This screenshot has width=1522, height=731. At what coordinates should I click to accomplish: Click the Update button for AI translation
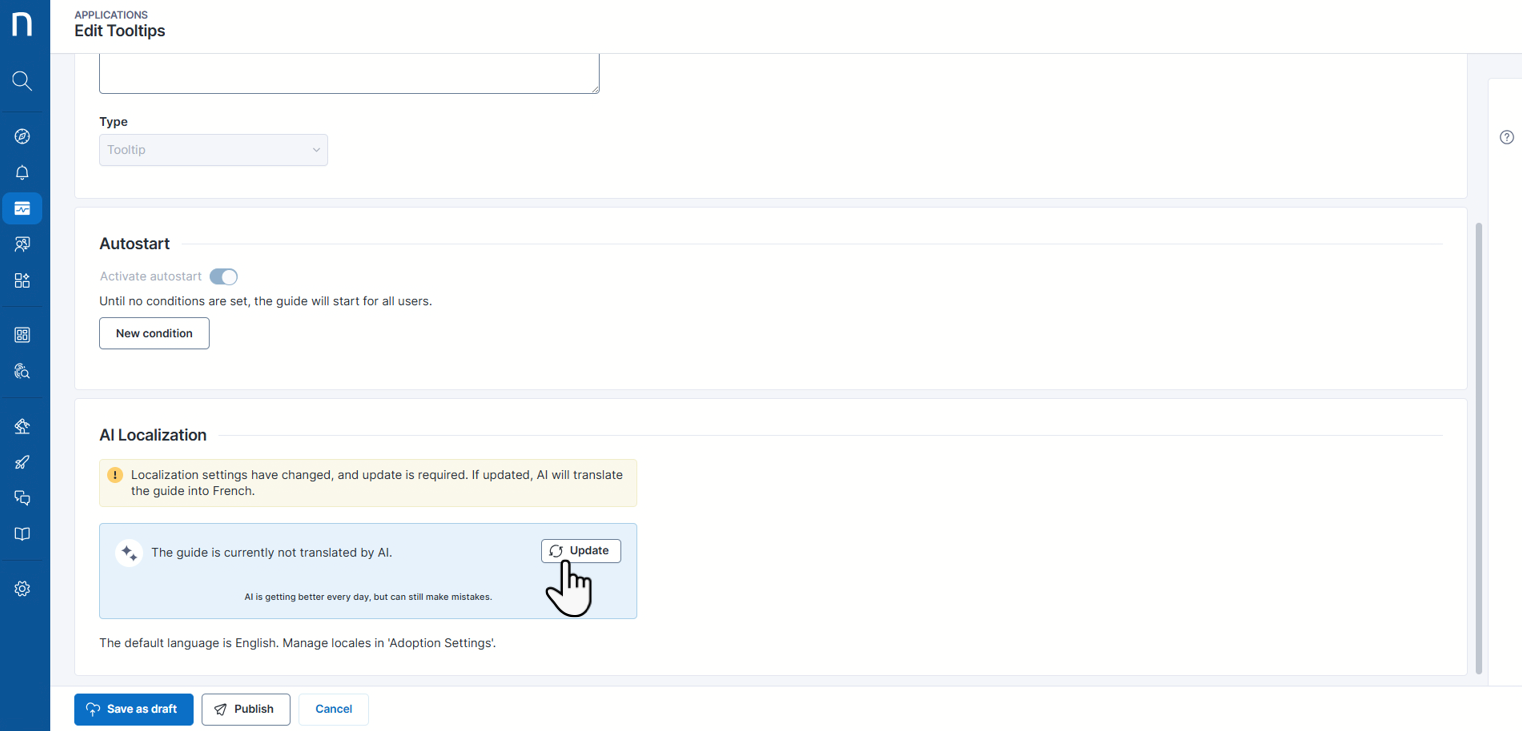click(x=581, y=551)
